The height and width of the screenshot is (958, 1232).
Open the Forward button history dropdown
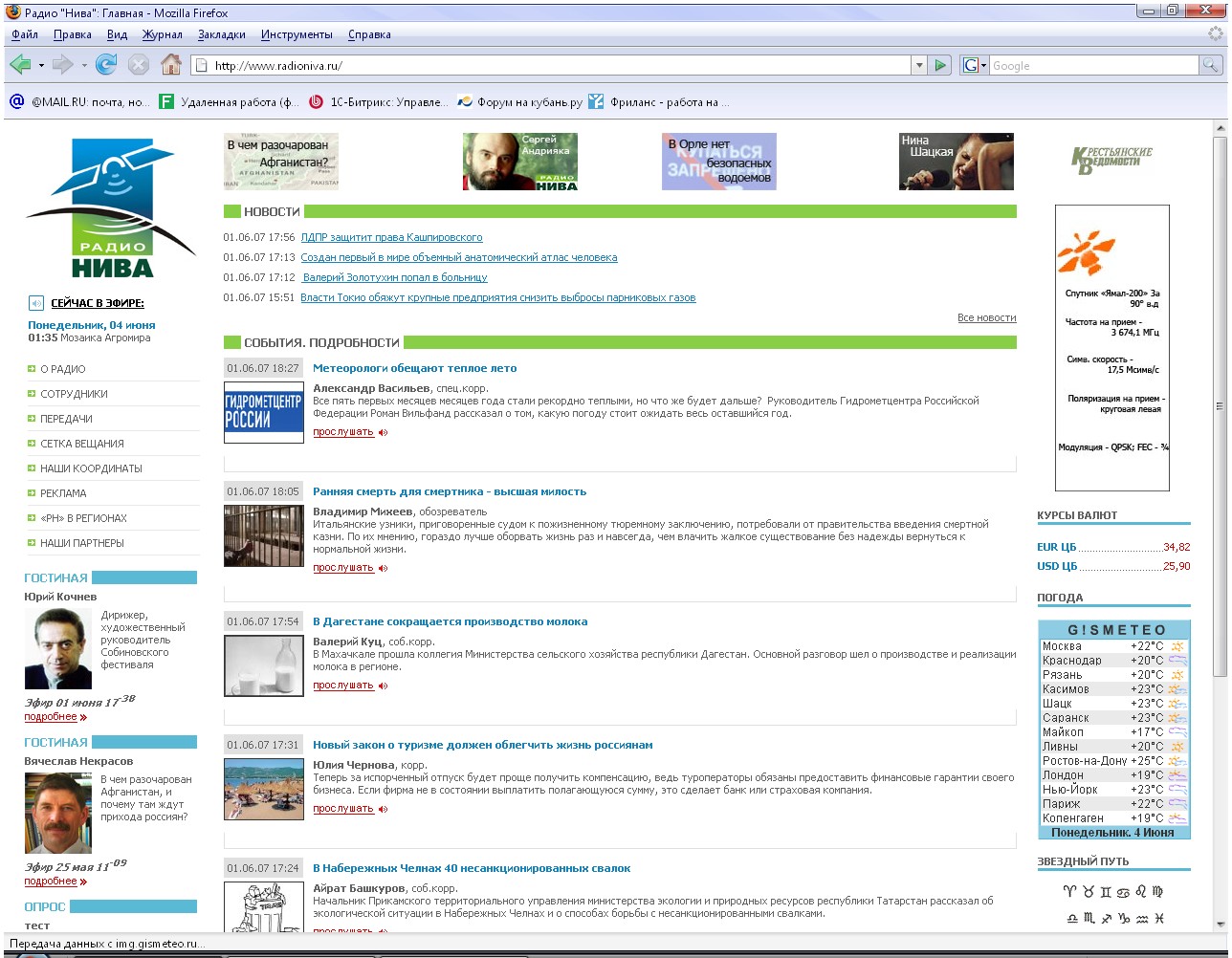[x=84, y=65]
